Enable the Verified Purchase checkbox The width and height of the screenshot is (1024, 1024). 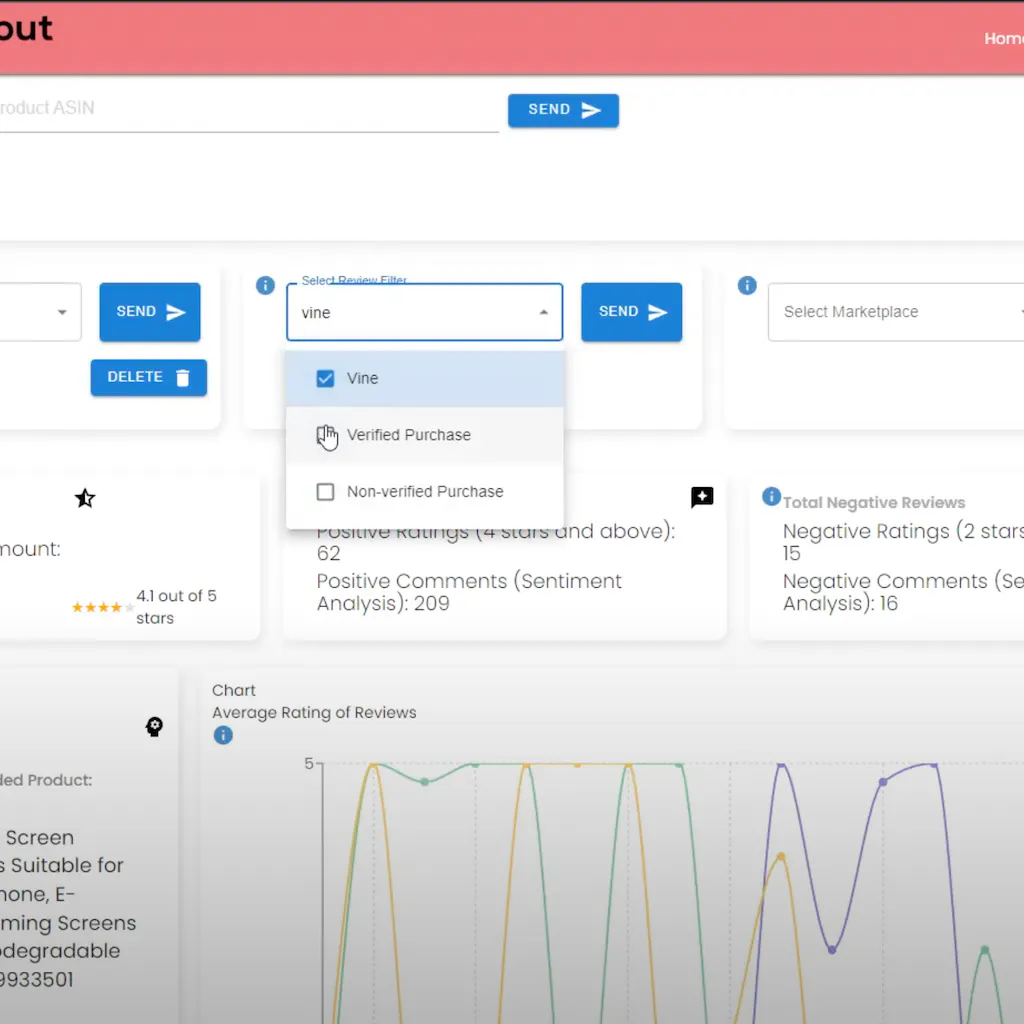(325, 435)
